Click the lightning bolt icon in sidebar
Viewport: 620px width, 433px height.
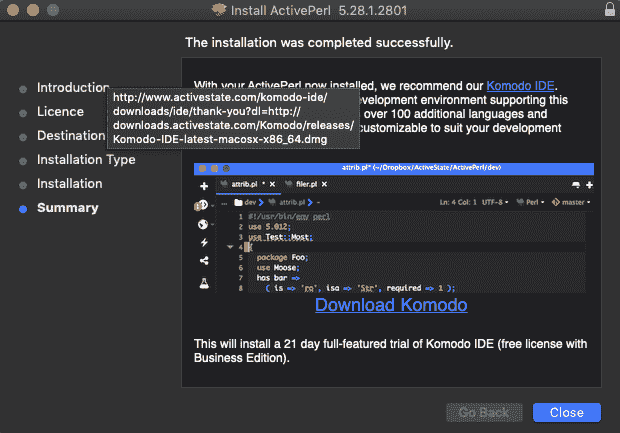point(204,242)
